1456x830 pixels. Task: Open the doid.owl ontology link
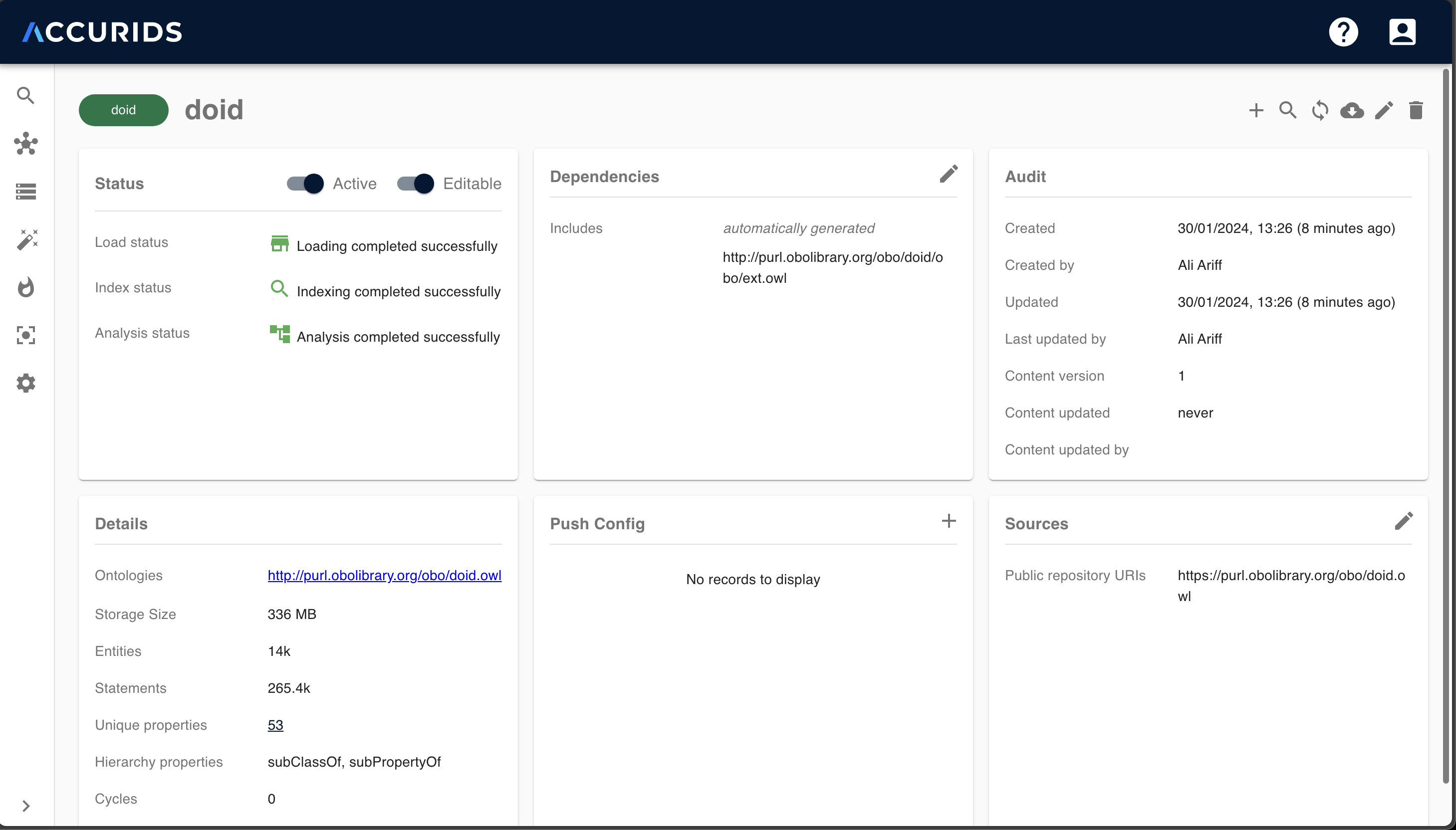coord(384,575)
